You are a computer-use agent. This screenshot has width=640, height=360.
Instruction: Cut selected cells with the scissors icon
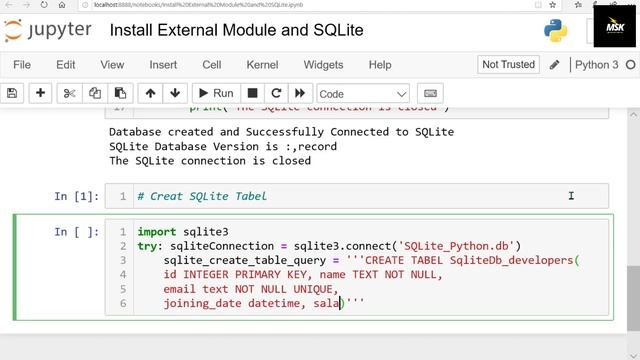[69, 93]
